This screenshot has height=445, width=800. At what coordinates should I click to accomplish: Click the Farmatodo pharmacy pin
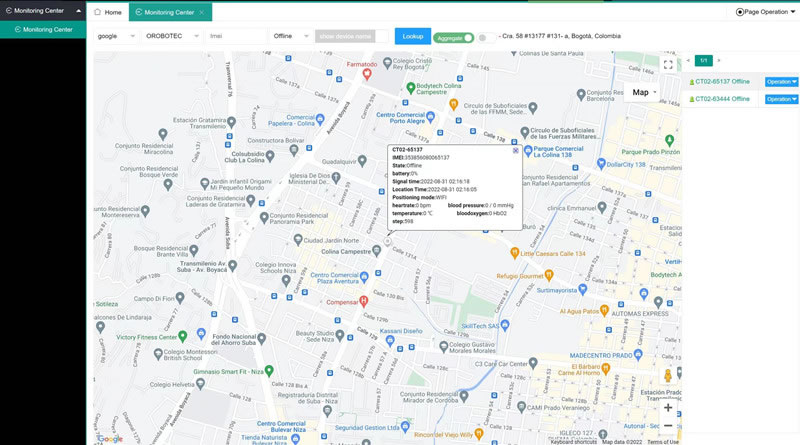point(366,75)
